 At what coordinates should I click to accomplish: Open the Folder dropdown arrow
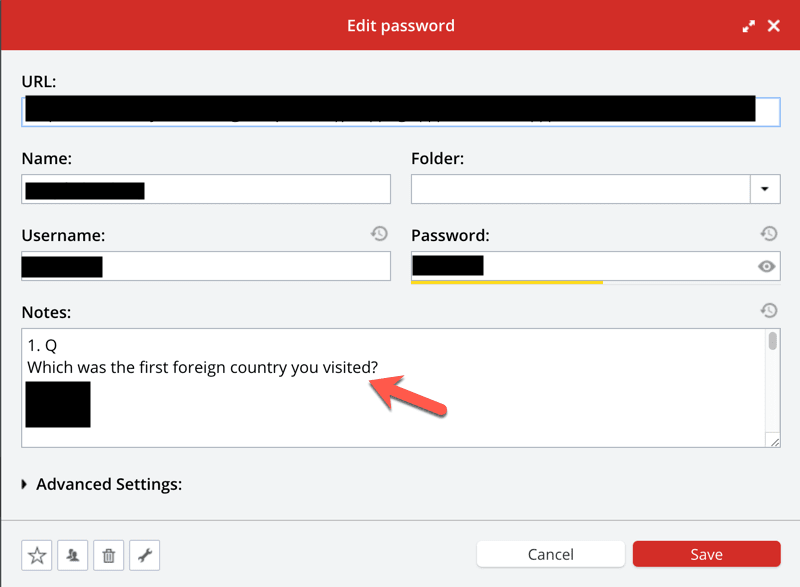click(765, 188)
